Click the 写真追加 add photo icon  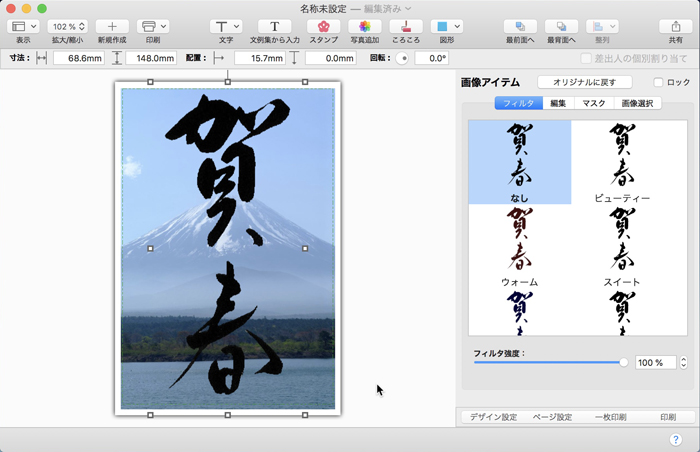(x=365, y=26)
